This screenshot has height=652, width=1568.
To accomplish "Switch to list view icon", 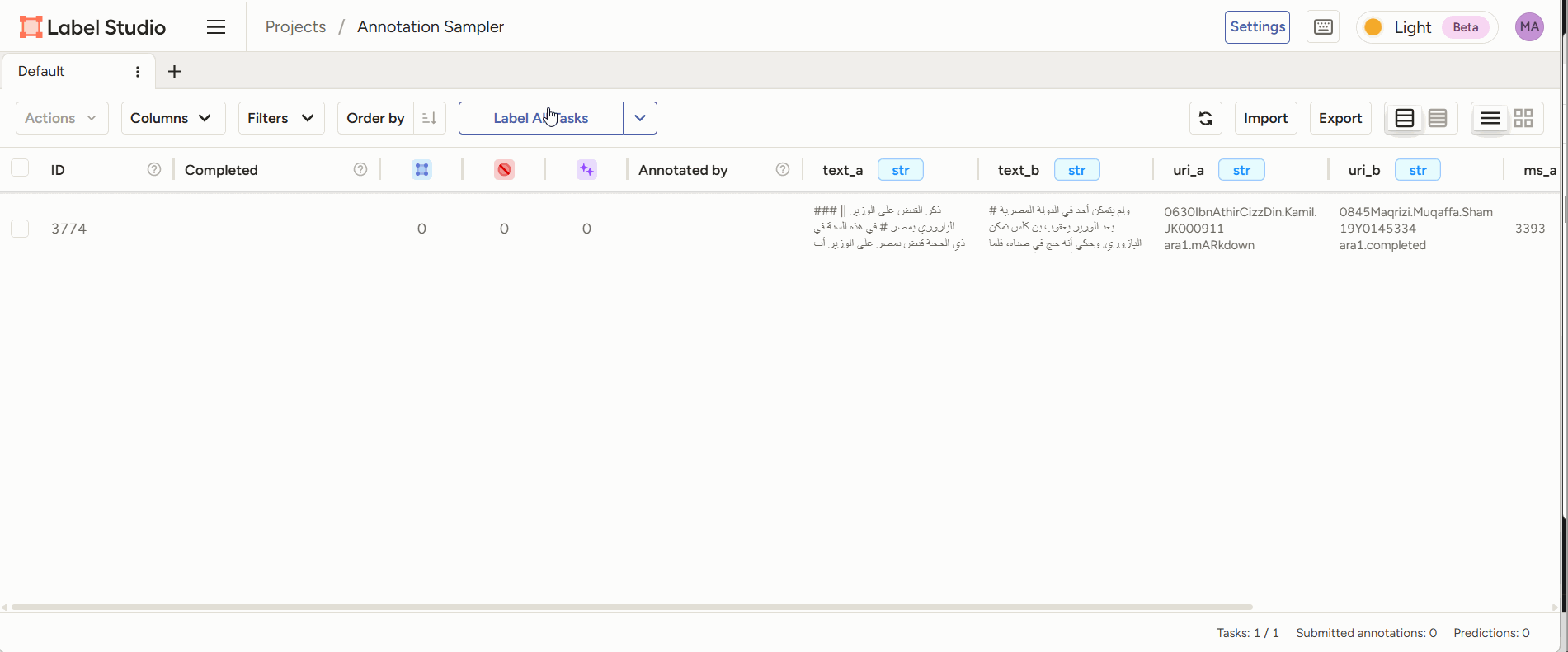I will [1490, 118].
